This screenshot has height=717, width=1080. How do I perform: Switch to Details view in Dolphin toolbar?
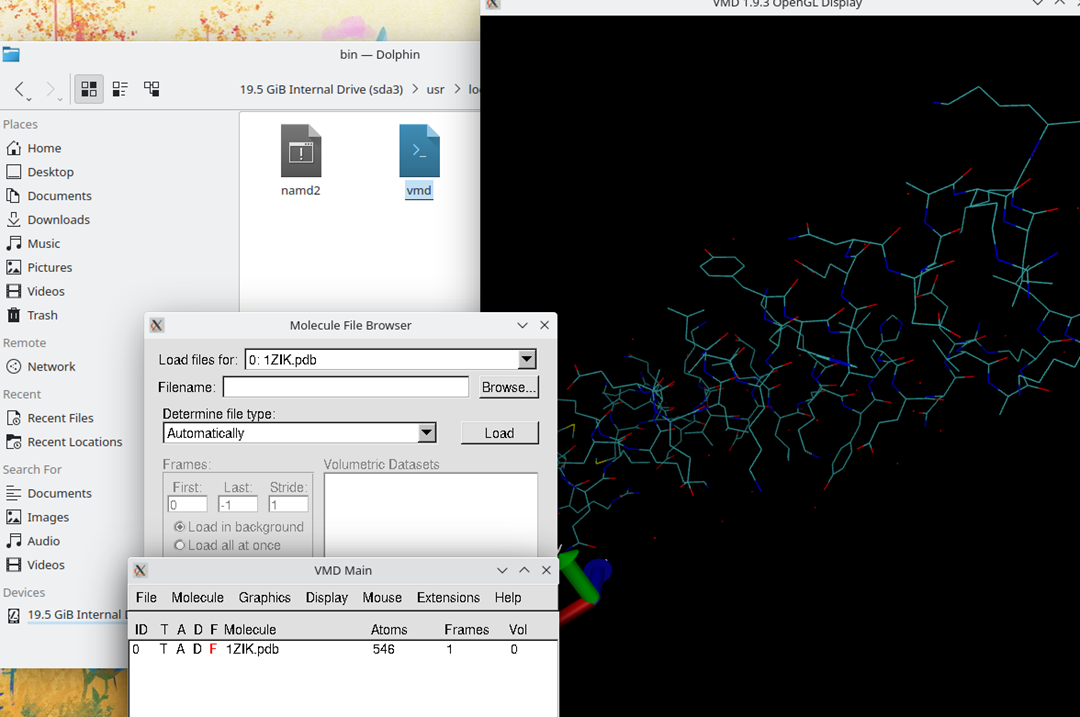pos(120,88)
